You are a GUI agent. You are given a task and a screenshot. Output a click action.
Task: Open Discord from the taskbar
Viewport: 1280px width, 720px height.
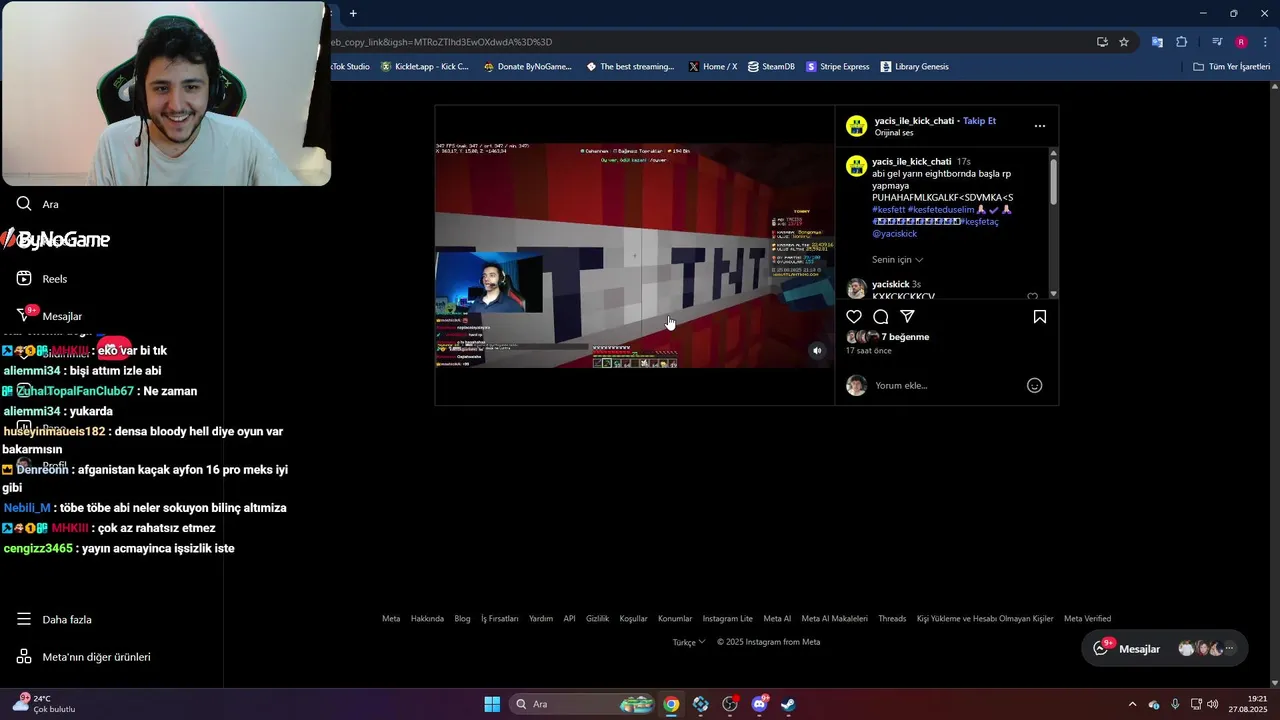759,704
